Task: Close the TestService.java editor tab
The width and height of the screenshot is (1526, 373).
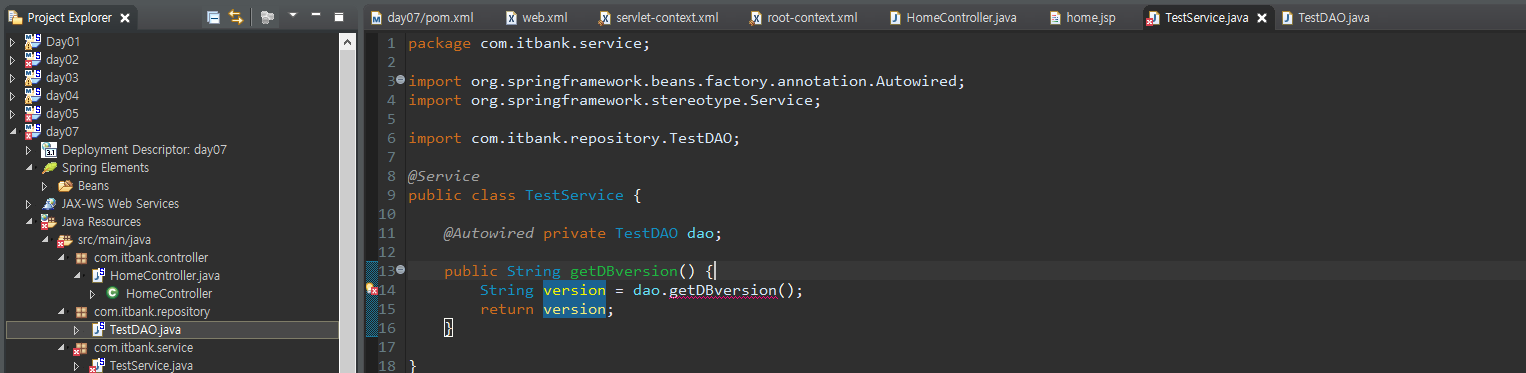Action: point(1261,18)
